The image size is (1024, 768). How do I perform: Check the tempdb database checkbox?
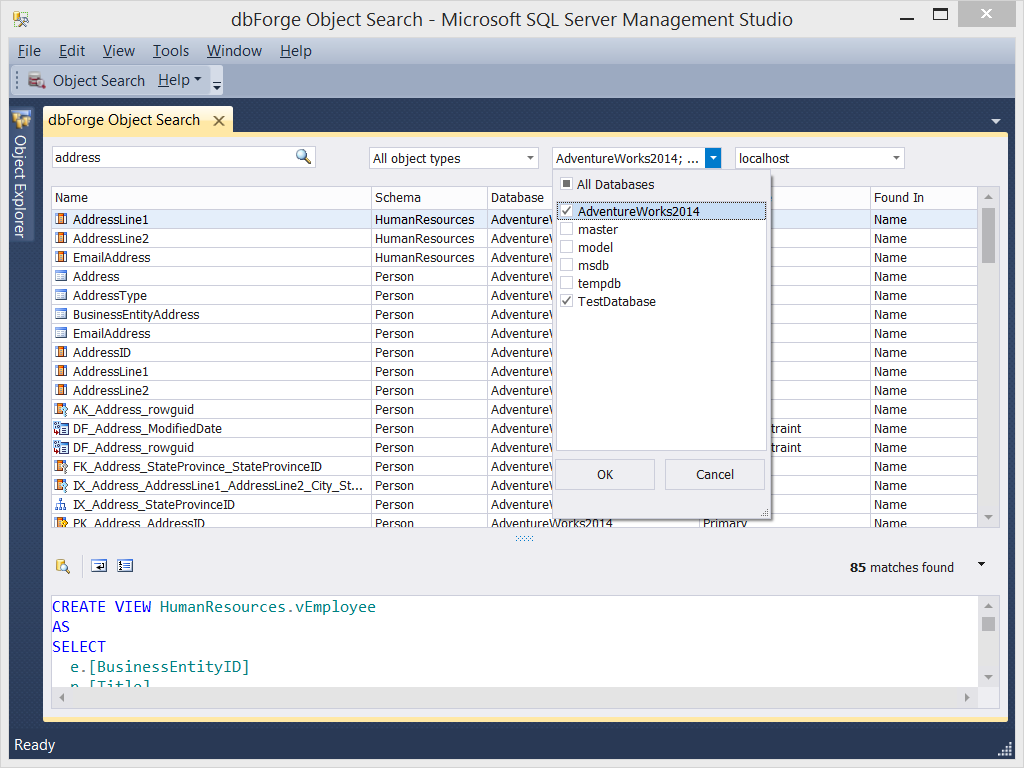566,283
